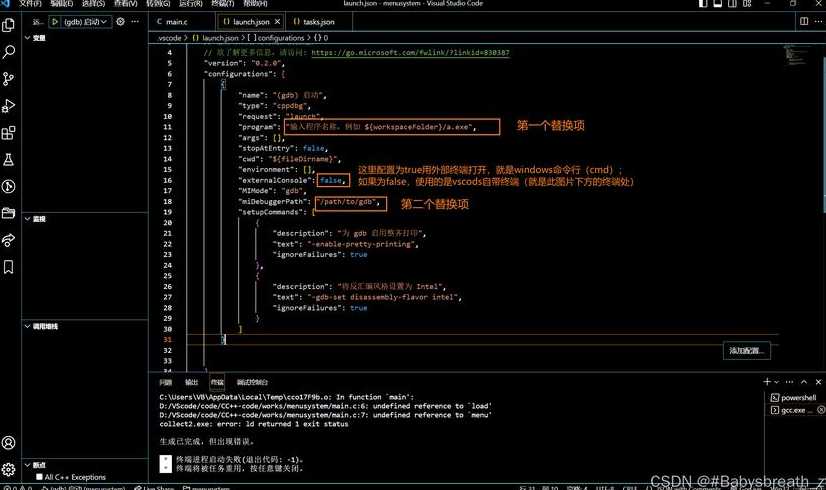Image resolution: width=826 pixels, height=490 pixels.
Task: Open launch.json via debug gear icon
Action: [121, 22]
